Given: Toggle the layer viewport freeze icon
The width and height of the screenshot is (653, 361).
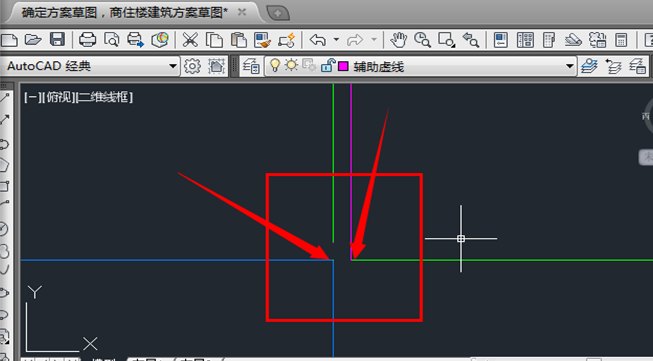Looking at the screenshot, I should pos(309,66).
